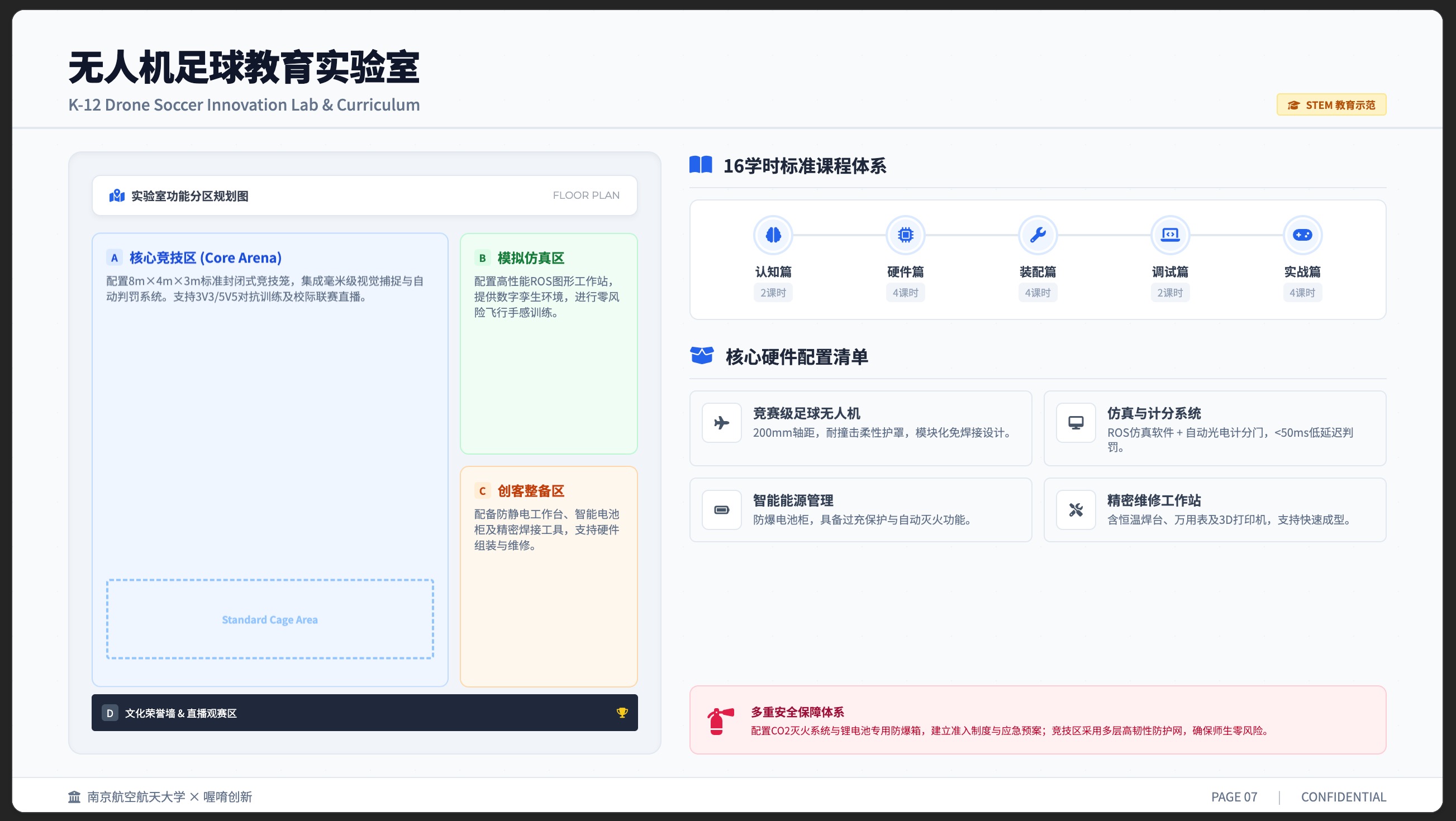Click the 配备防静电工作台 description
The image size is (1456, 821).
546,529
